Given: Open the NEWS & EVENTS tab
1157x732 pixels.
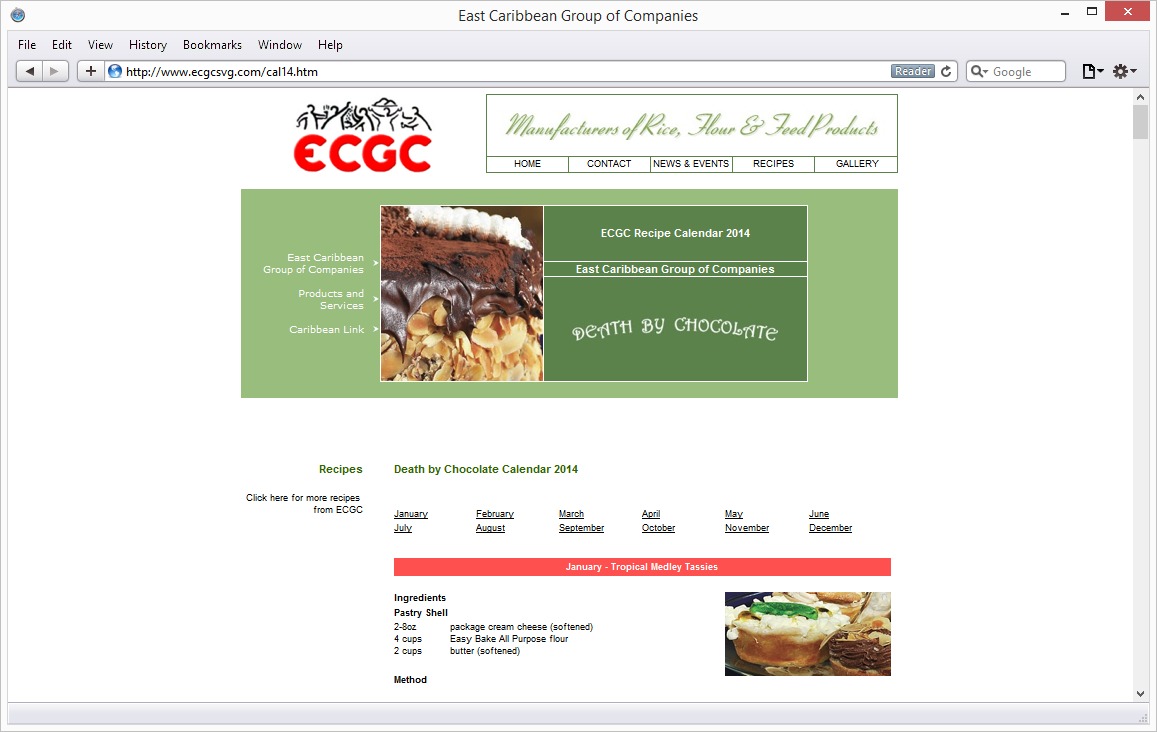Looking at the screenshot, I should (691, 164).
